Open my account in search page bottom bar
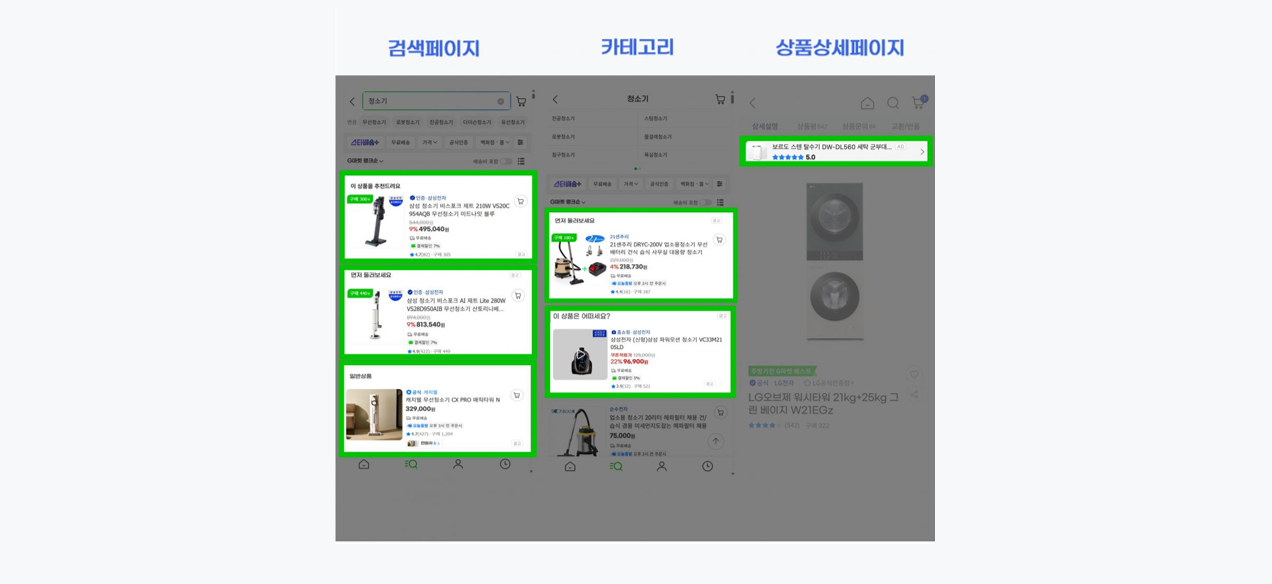Image resolution: width=1272 pixels, height=584 pixels. coord(458,464)
